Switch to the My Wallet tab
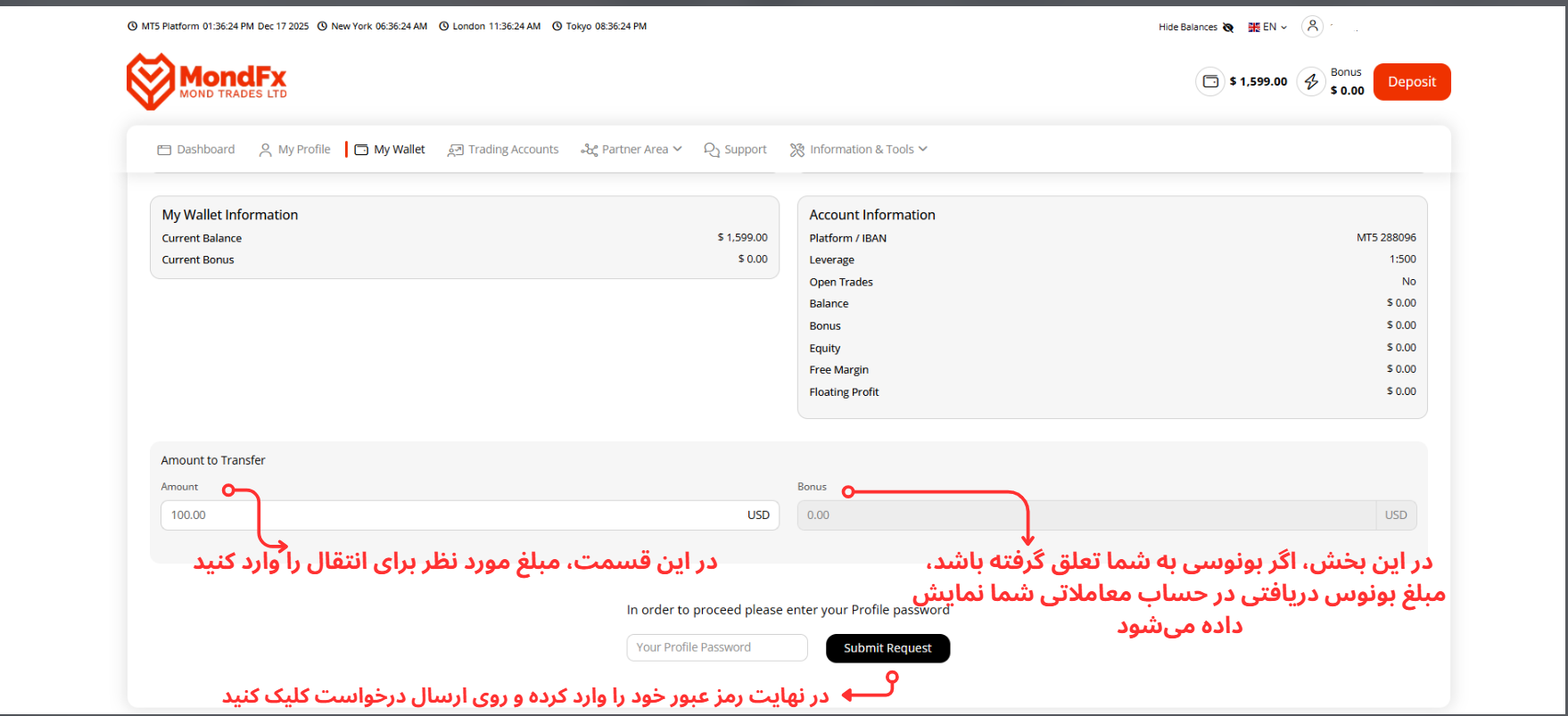Viewport: 1568px width, 716px height. (399, 150)
